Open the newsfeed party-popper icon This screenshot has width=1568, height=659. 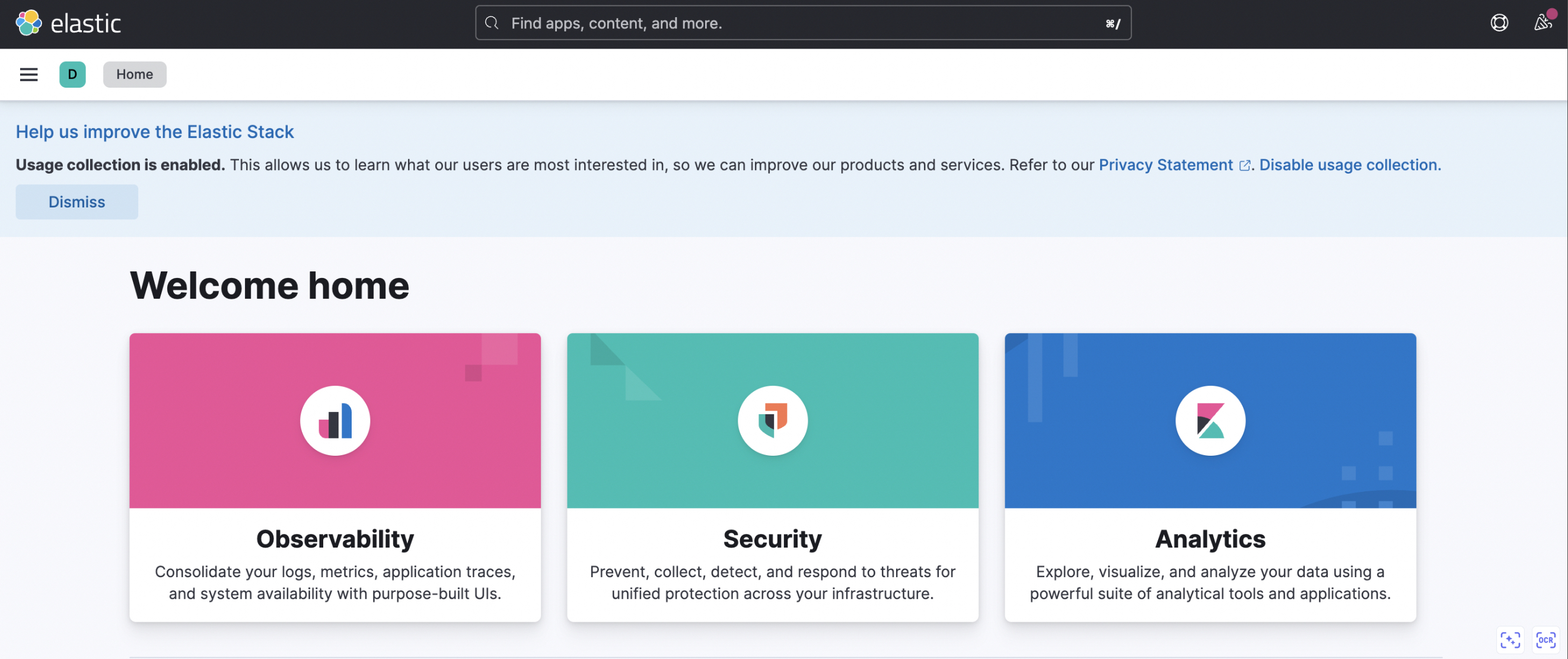[x=1542, y=23]
